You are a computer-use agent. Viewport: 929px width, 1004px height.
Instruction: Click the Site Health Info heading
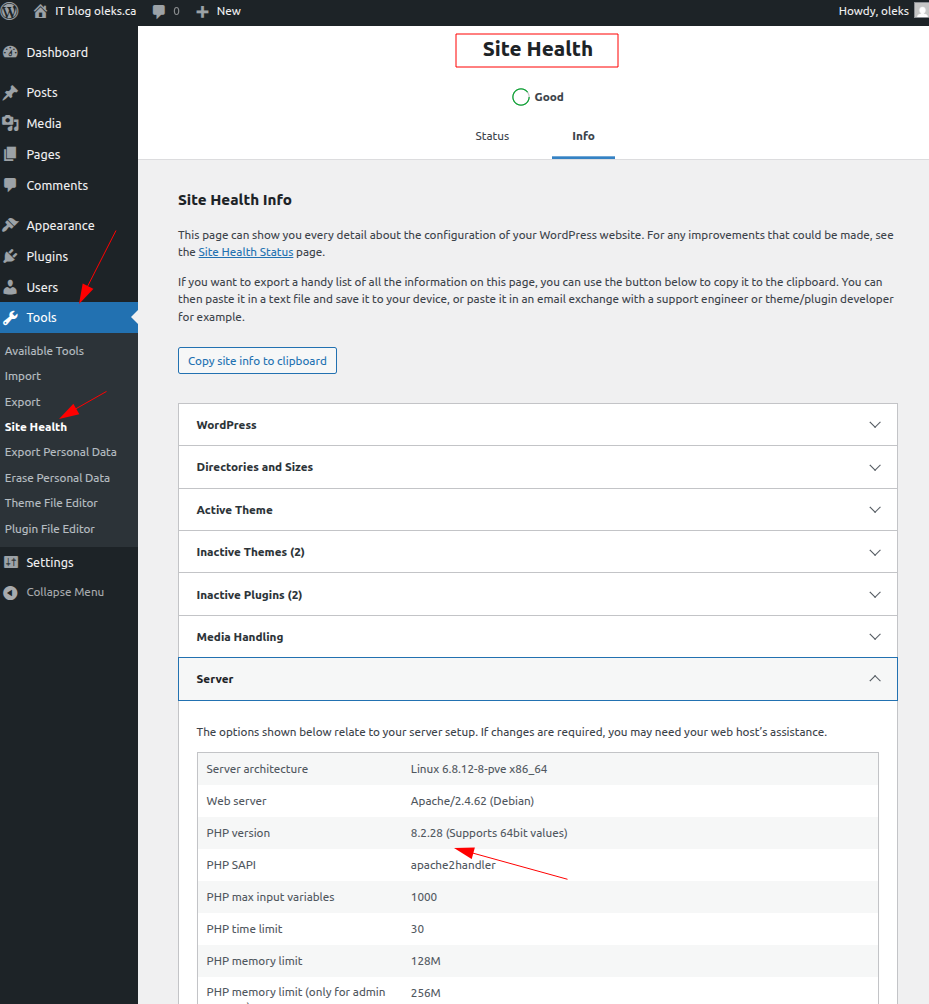click(x=234, y=200)
